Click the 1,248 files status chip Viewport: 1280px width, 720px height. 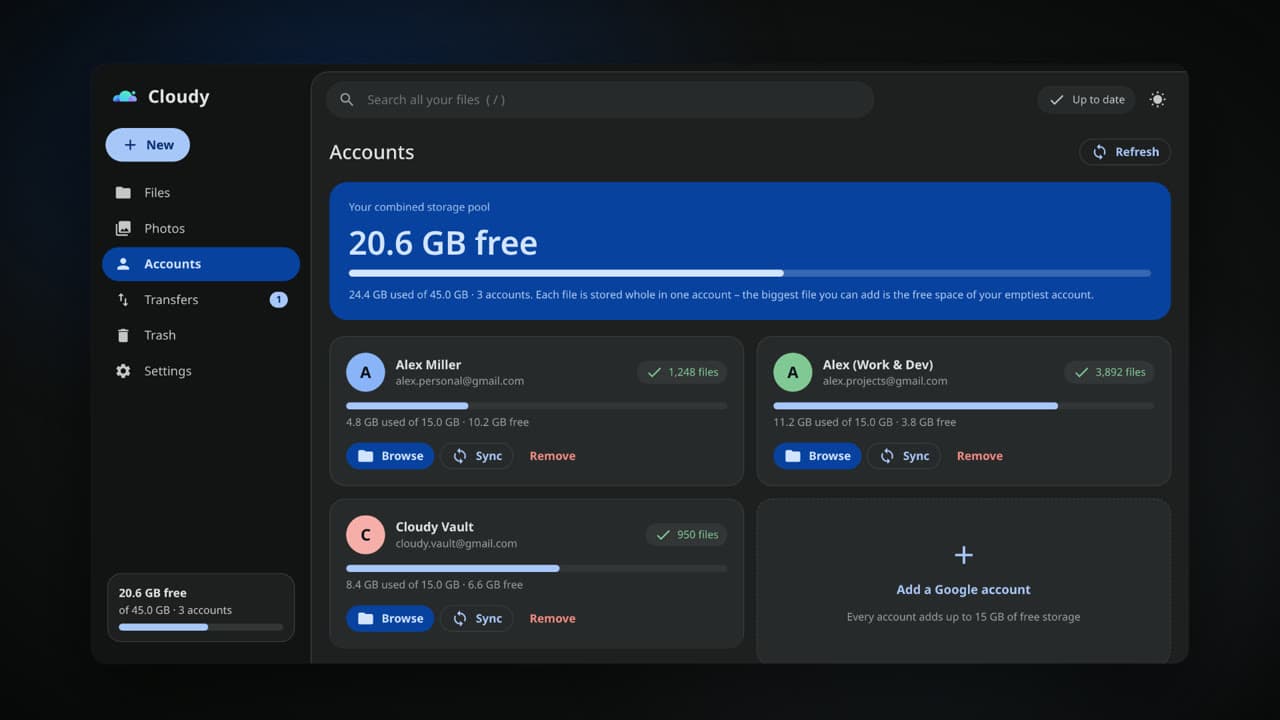pos(682,372)
